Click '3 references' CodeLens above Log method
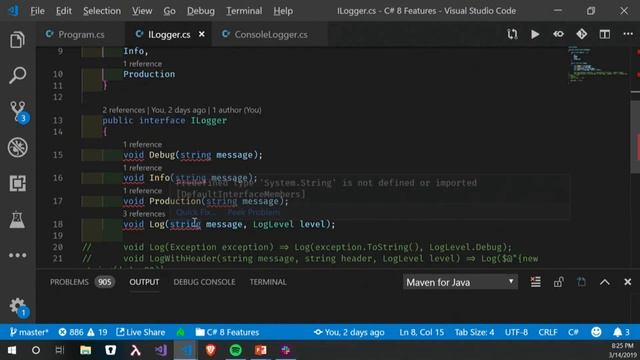This screenshot has width=640, height=360. click(144, 214)
